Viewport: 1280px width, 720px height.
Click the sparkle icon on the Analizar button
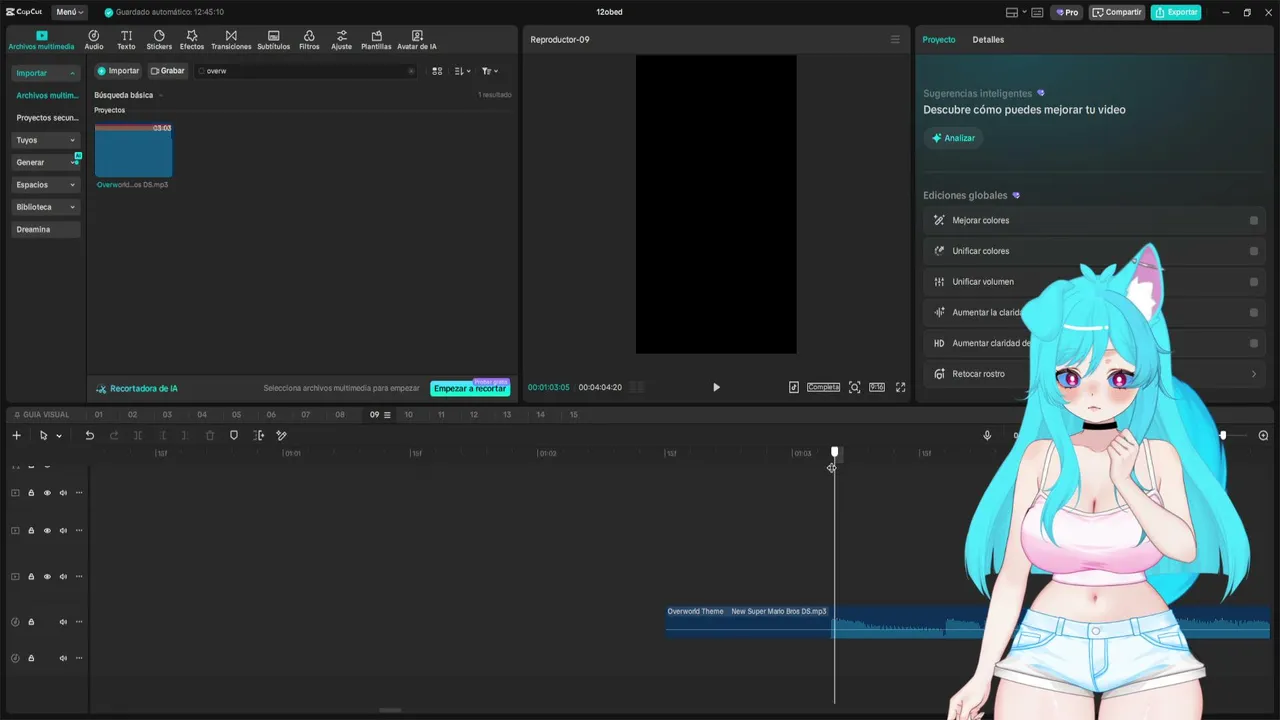point(937,138)
